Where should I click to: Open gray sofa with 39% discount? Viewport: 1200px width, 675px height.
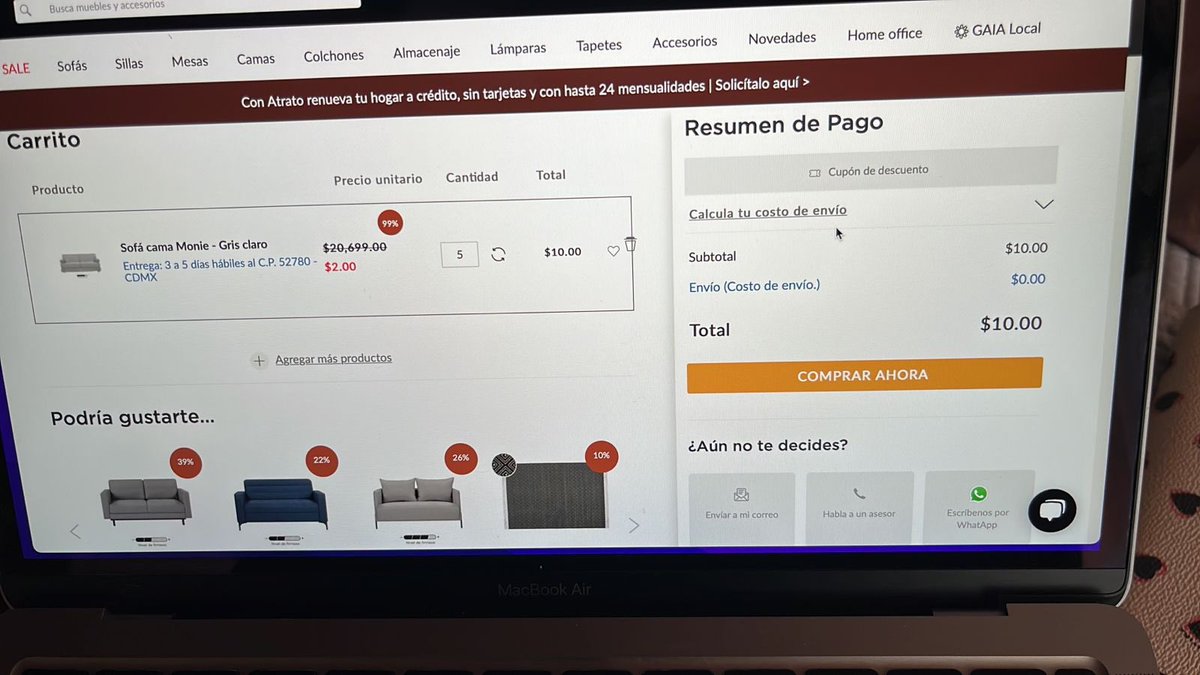(147, 501)
